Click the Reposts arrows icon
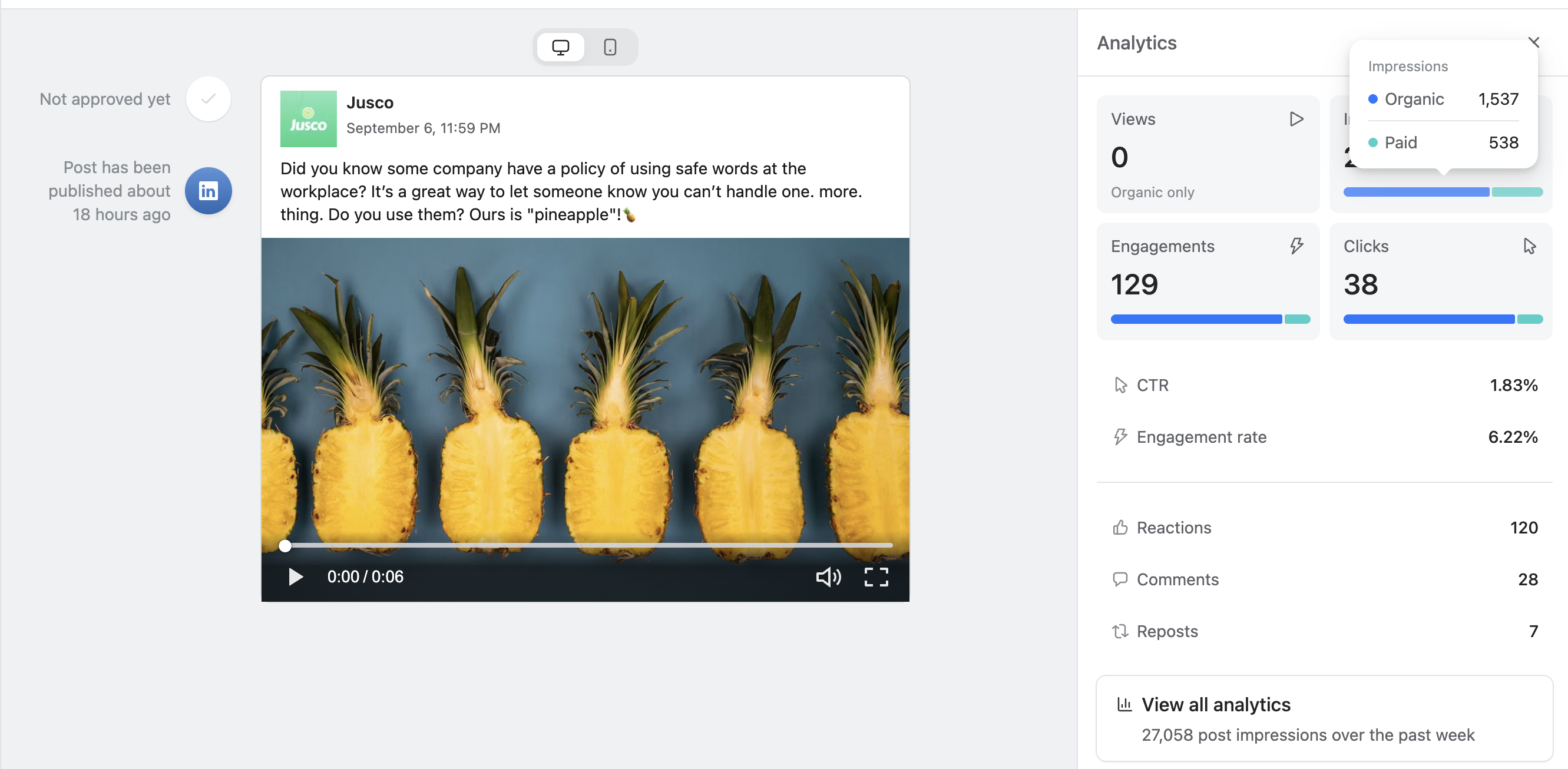The image size is (1568, 769). (1120, 631)
